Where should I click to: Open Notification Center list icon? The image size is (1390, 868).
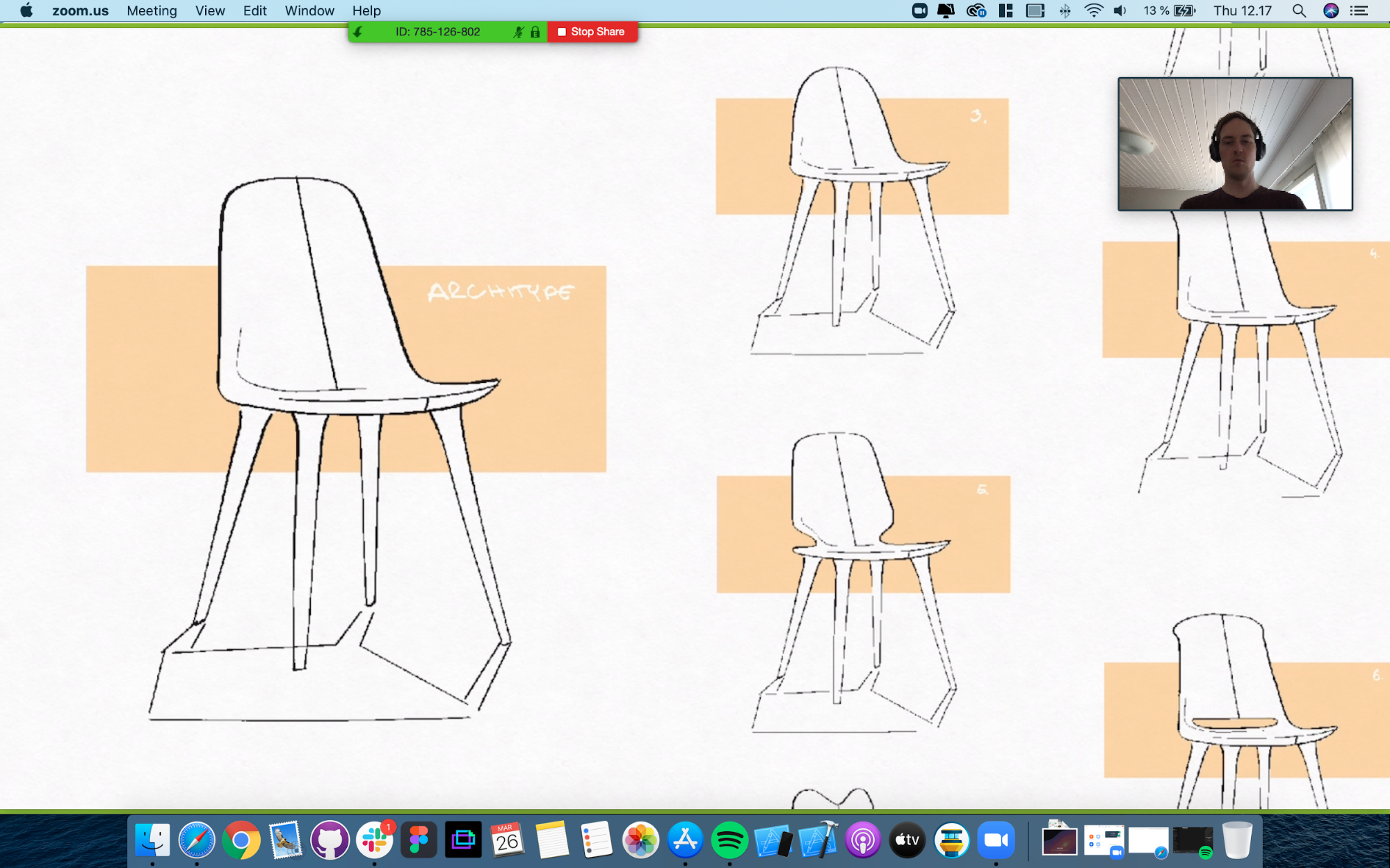pyautogui.click(x=1359, y=10)
